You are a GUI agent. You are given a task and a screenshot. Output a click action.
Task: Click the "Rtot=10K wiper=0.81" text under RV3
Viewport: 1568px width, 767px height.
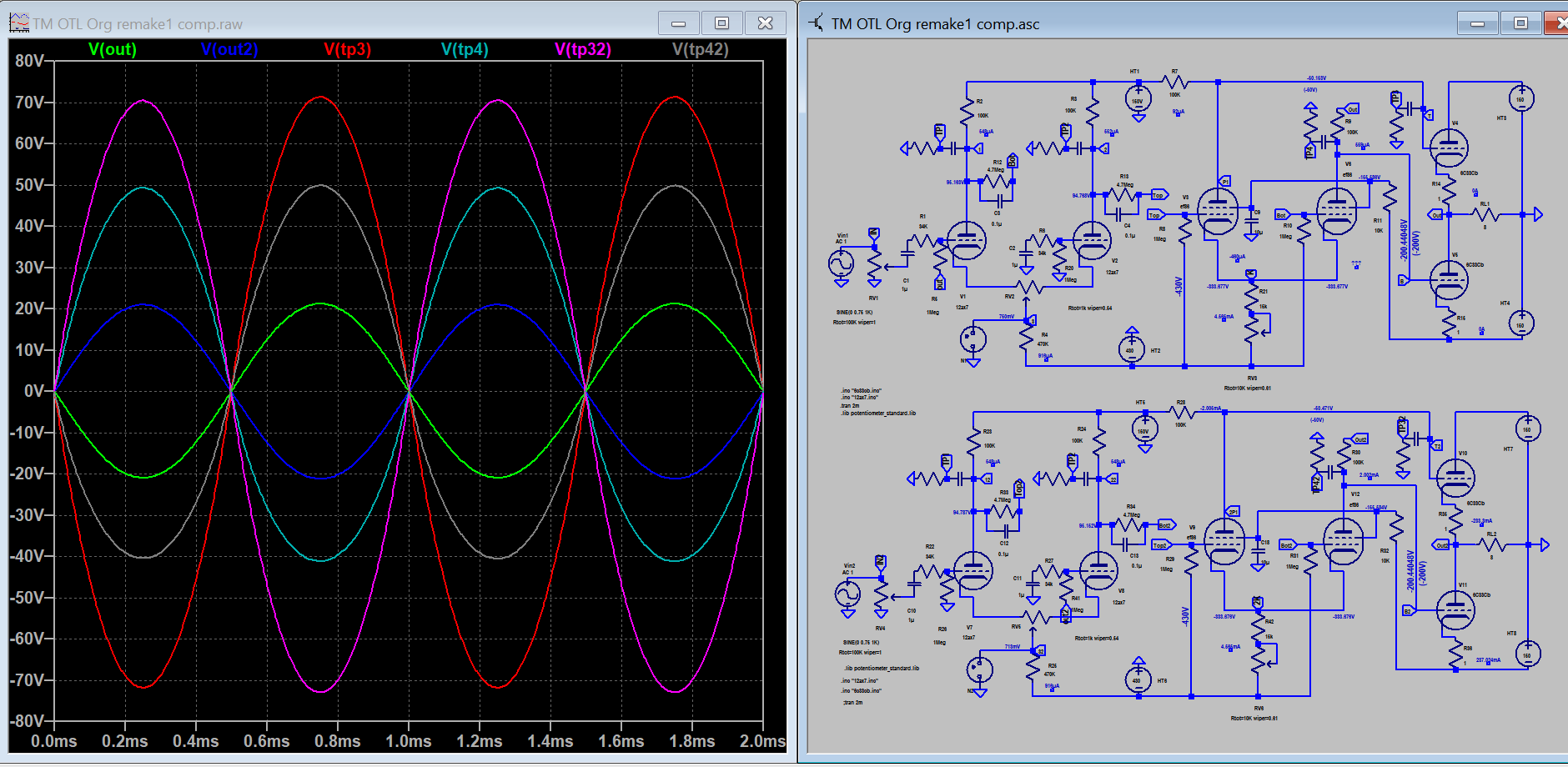1248,388
